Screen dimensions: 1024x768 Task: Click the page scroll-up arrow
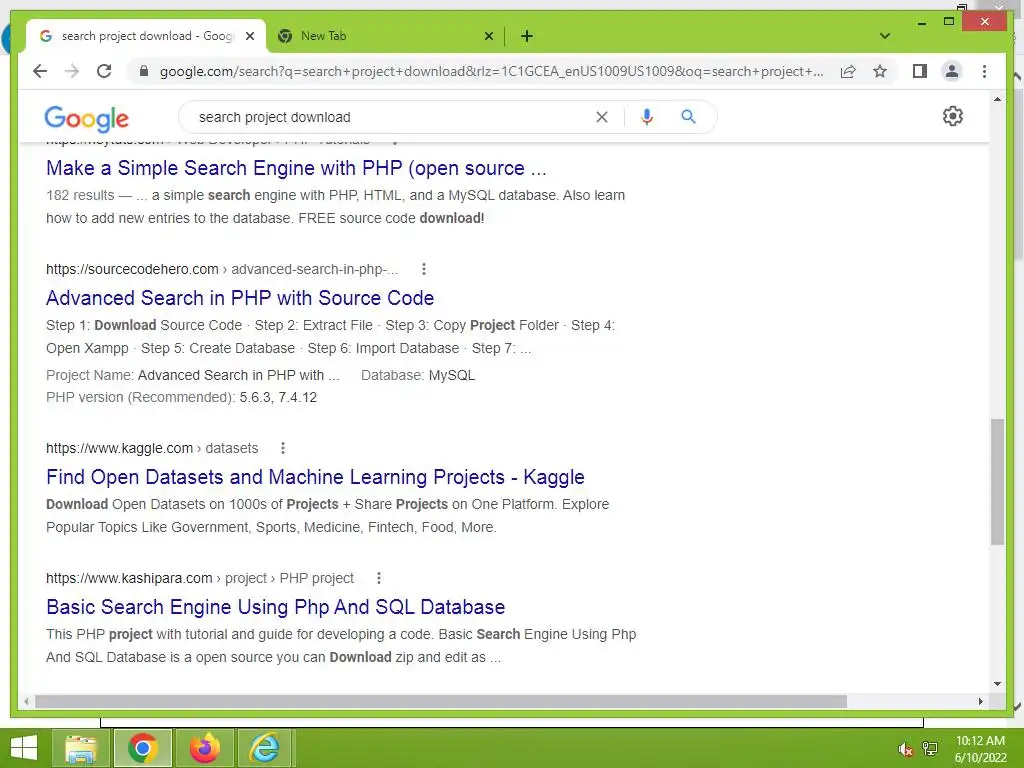pyautogui.click(x=997, y=99)
